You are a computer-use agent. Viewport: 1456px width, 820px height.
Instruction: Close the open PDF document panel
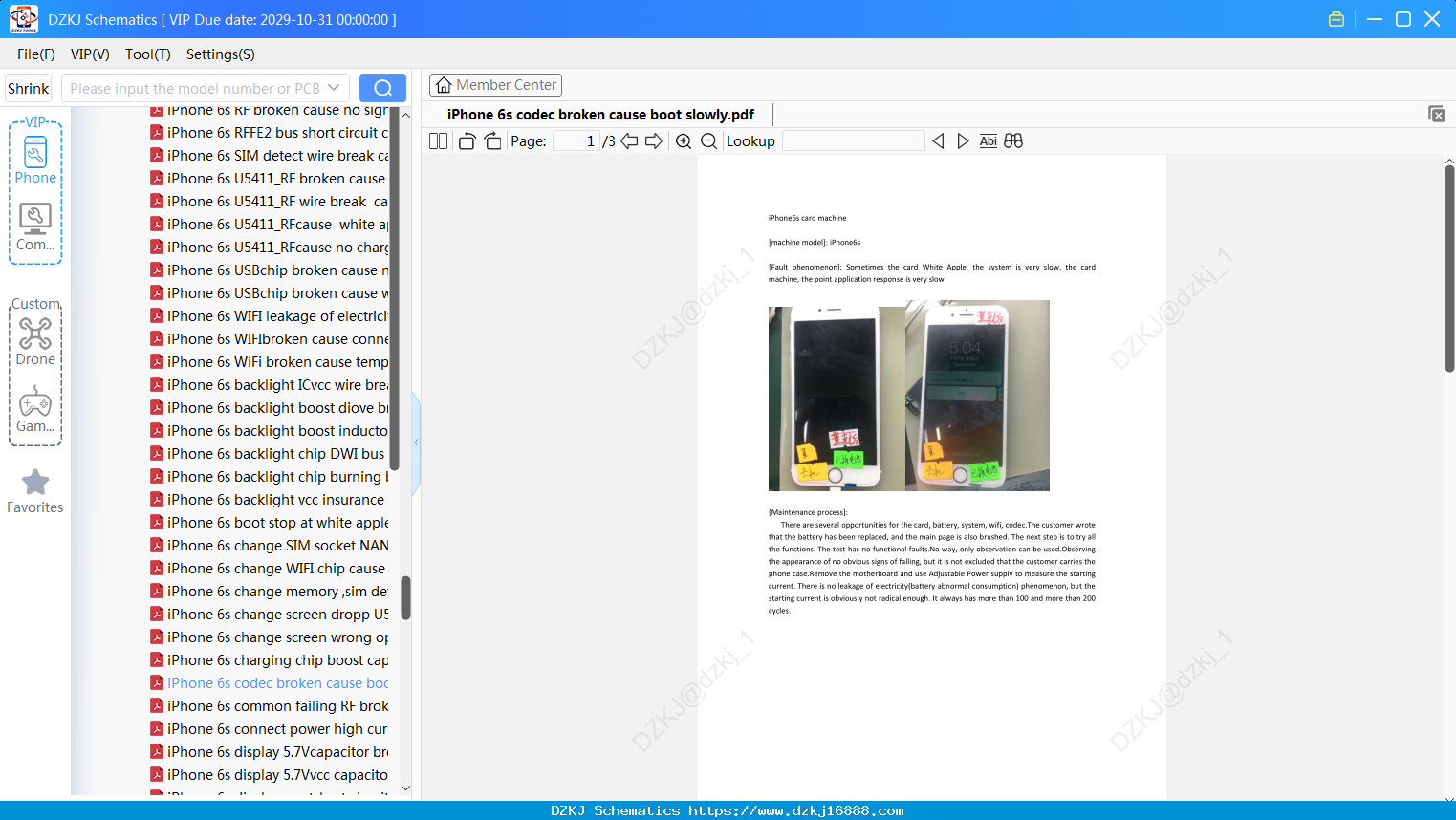1436,114
